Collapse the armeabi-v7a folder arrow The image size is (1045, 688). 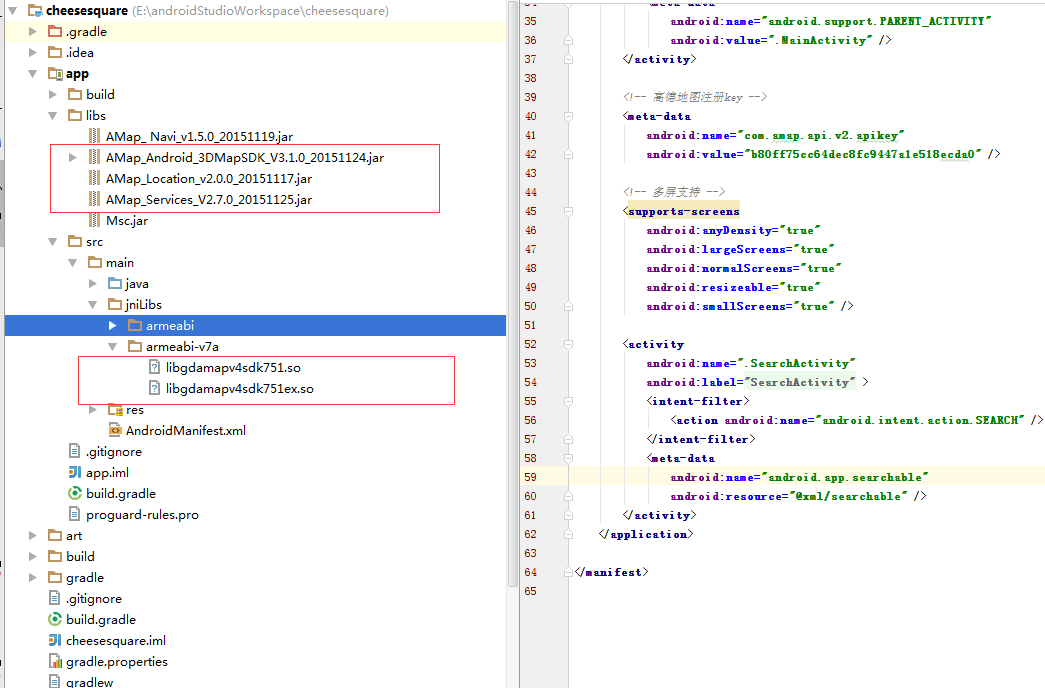point(113,347)
